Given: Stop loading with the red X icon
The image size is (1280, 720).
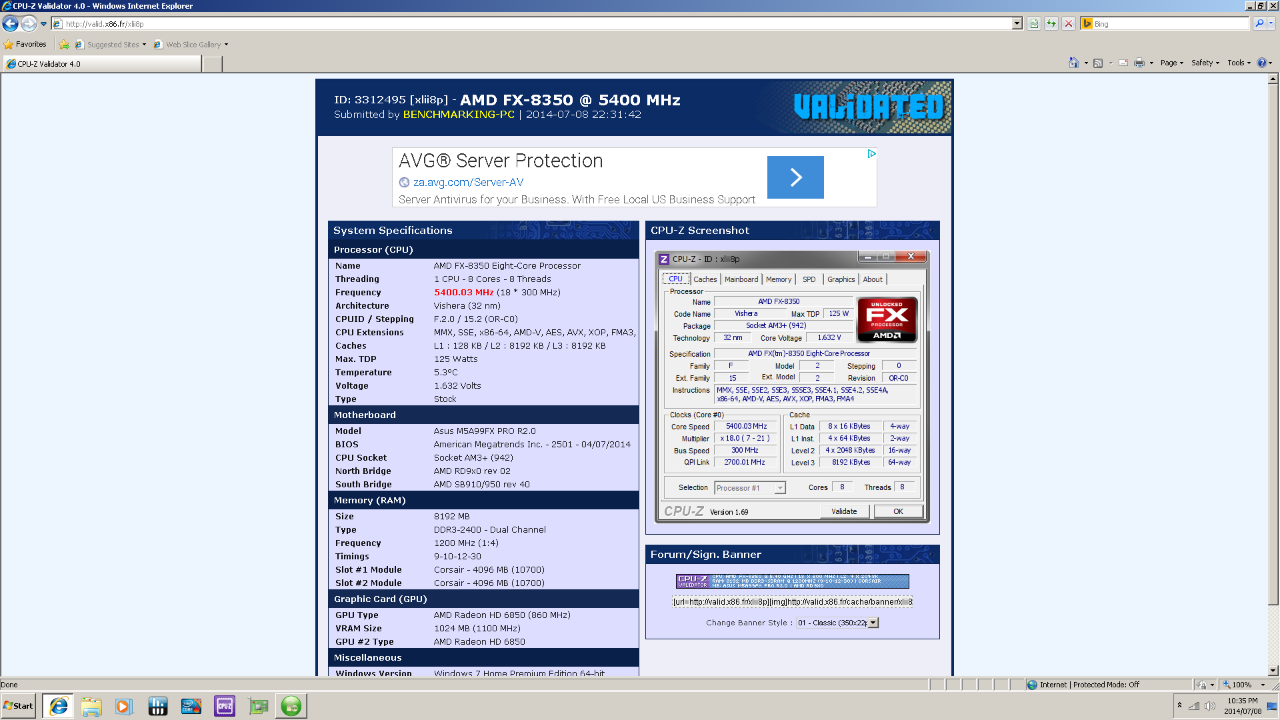Looking at the screenshot, I should (x=1068, y=23).
